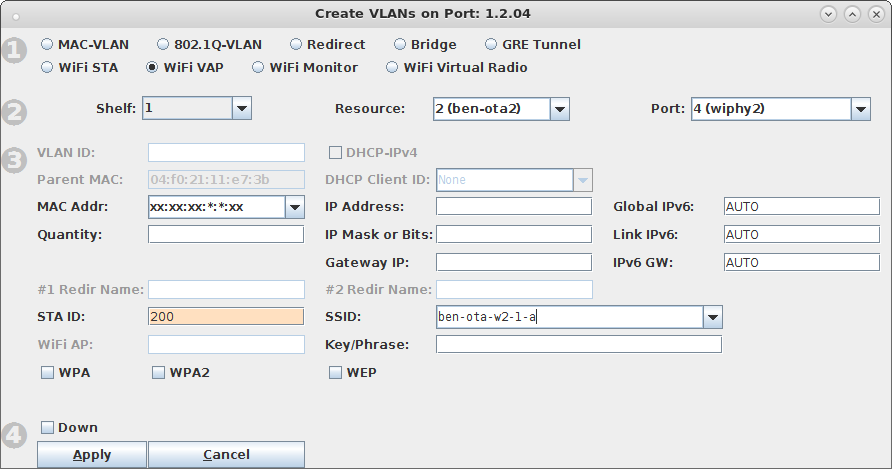Open the Shelf dropdown
The width and height of the screenshot is (892, 469).
point(241,108)
